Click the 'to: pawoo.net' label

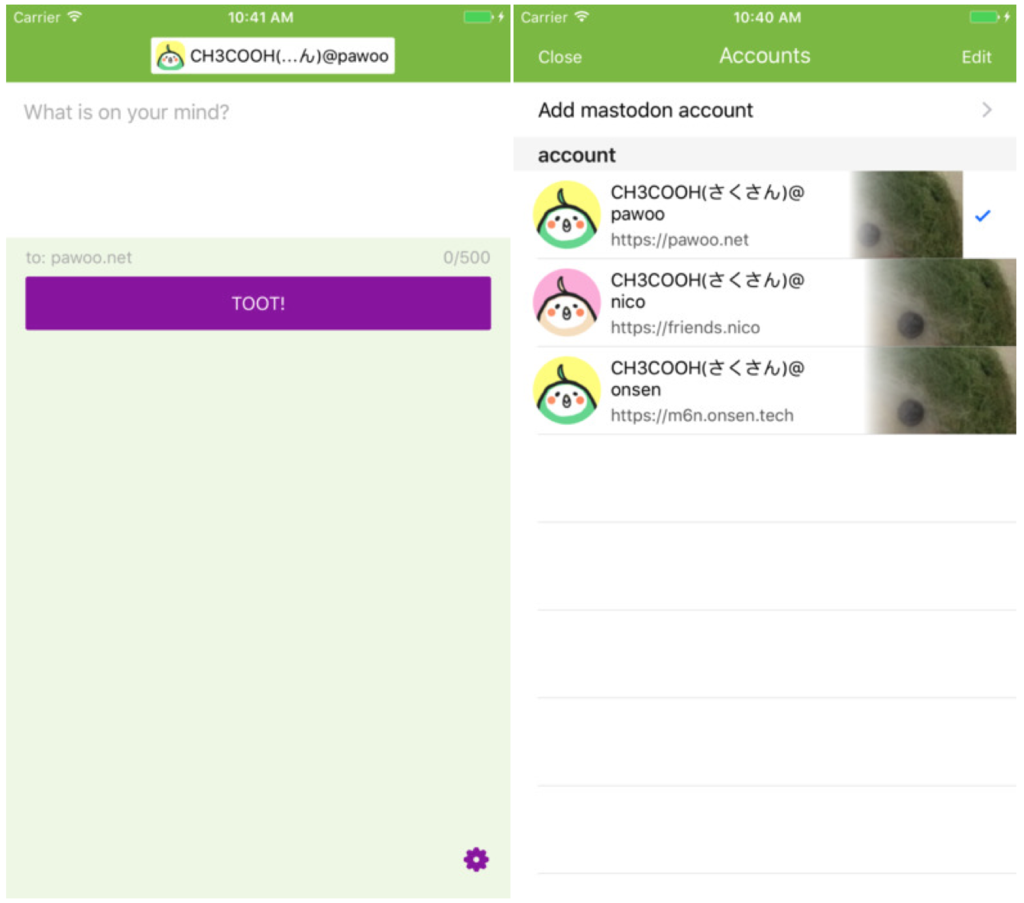79,258
